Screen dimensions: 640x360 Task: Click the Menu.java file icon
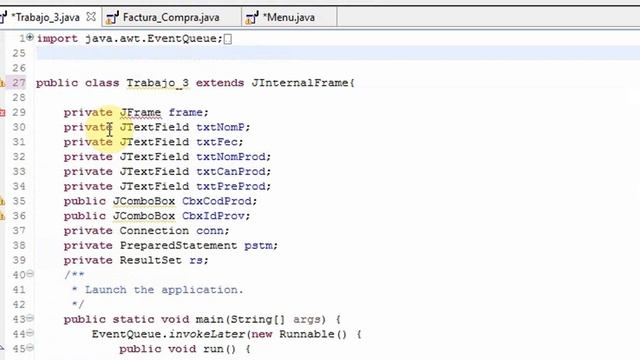click(x=252, y=18)
